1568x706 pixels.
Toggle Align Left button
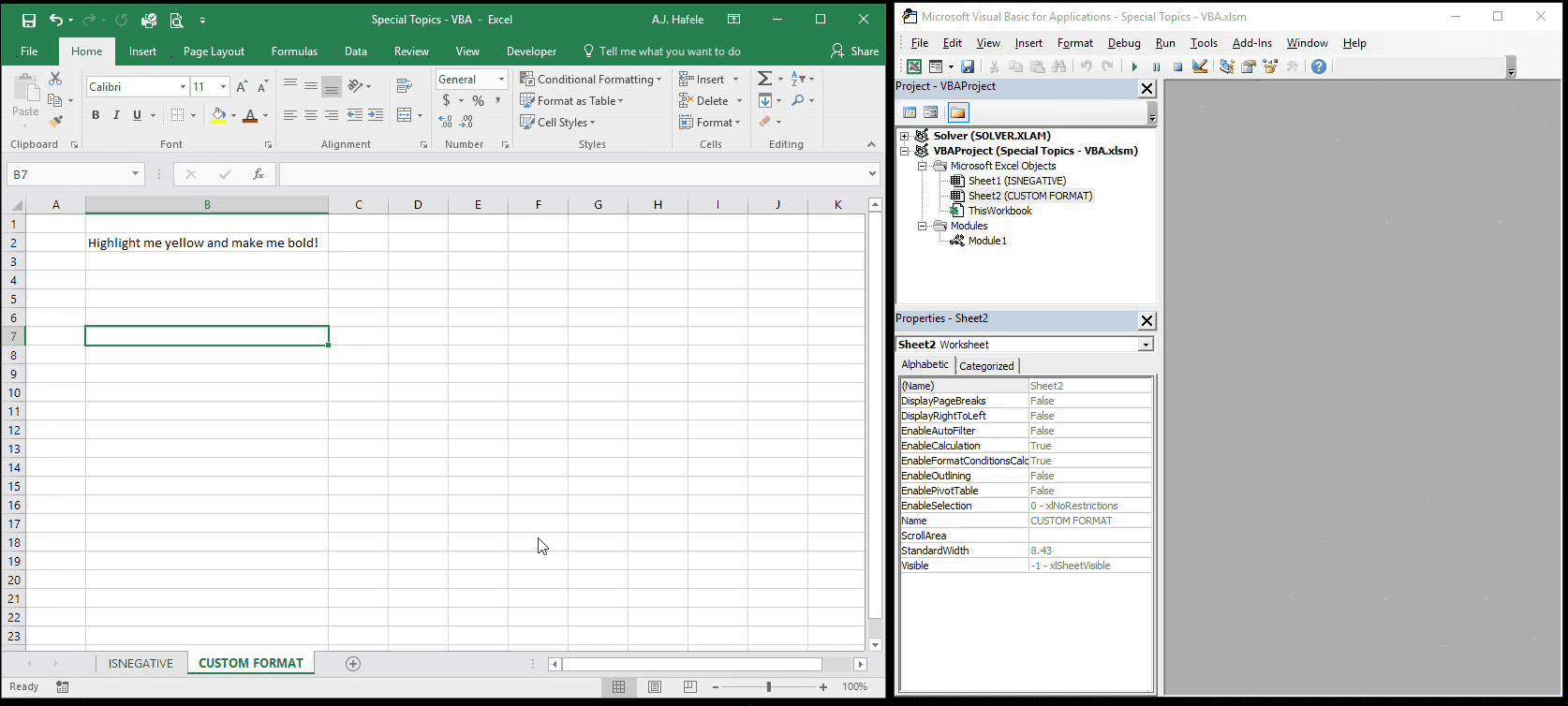tap(290, 115)
